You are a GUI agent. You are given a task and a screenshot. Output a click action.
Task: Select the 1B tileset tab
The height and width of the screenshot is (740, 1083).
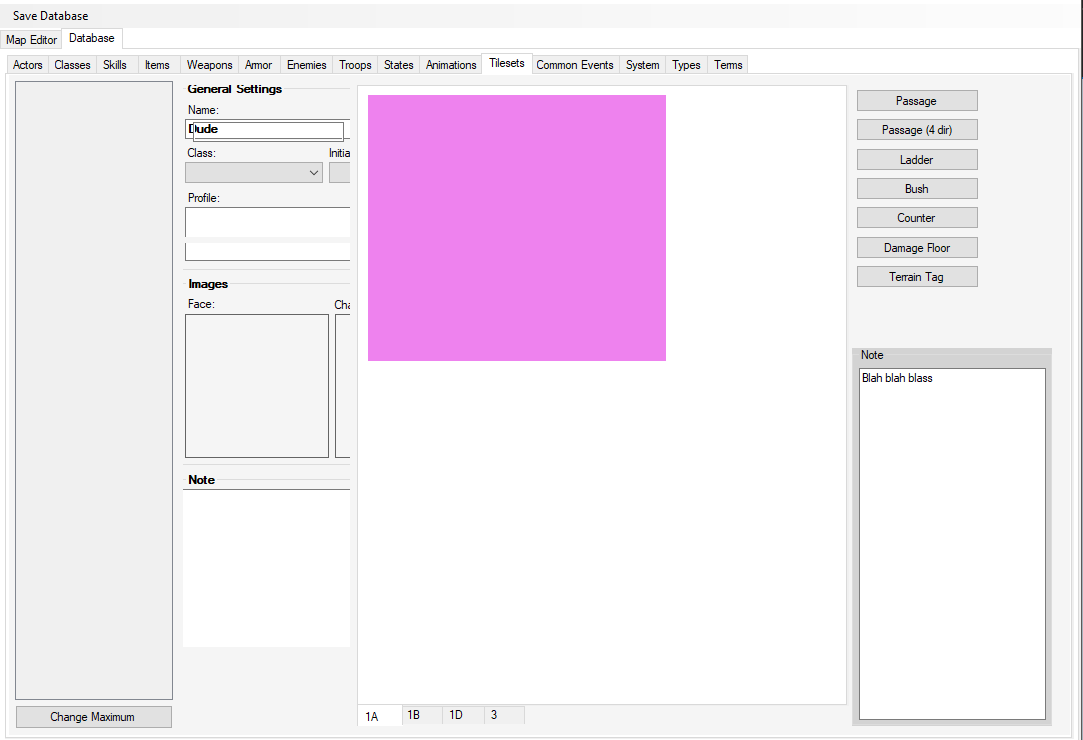pyautogui.click(x=422, y=714)
